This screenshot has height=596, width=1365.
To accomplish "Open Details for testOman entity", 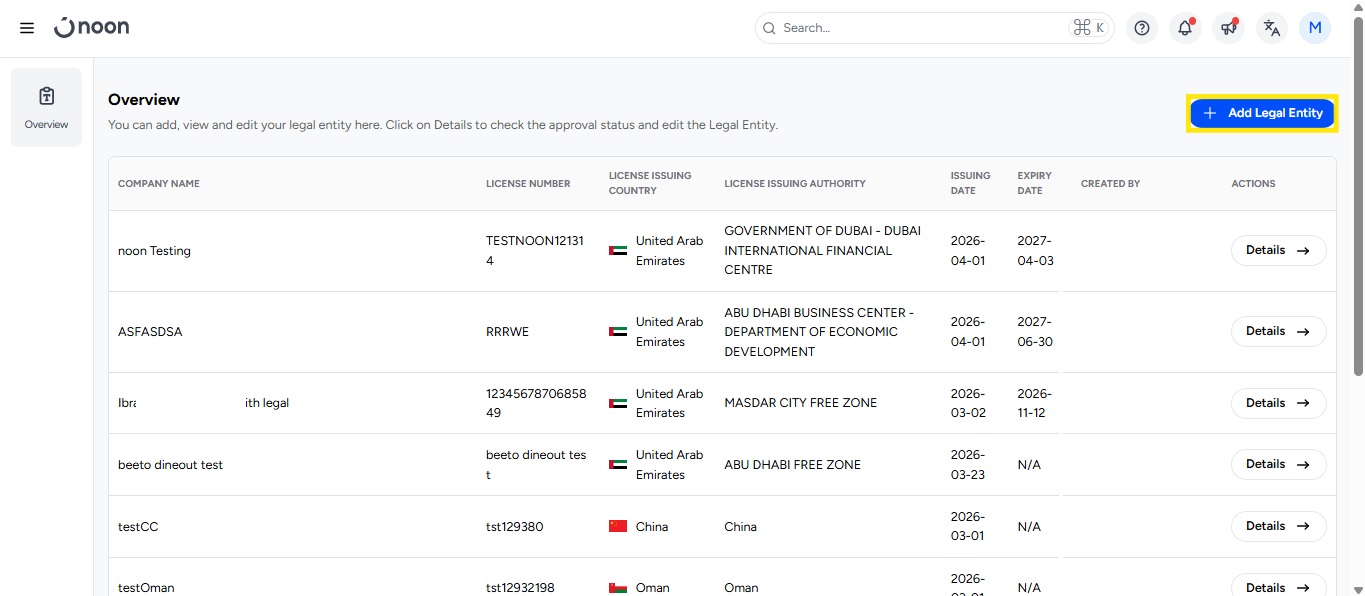I will 1278,586.
